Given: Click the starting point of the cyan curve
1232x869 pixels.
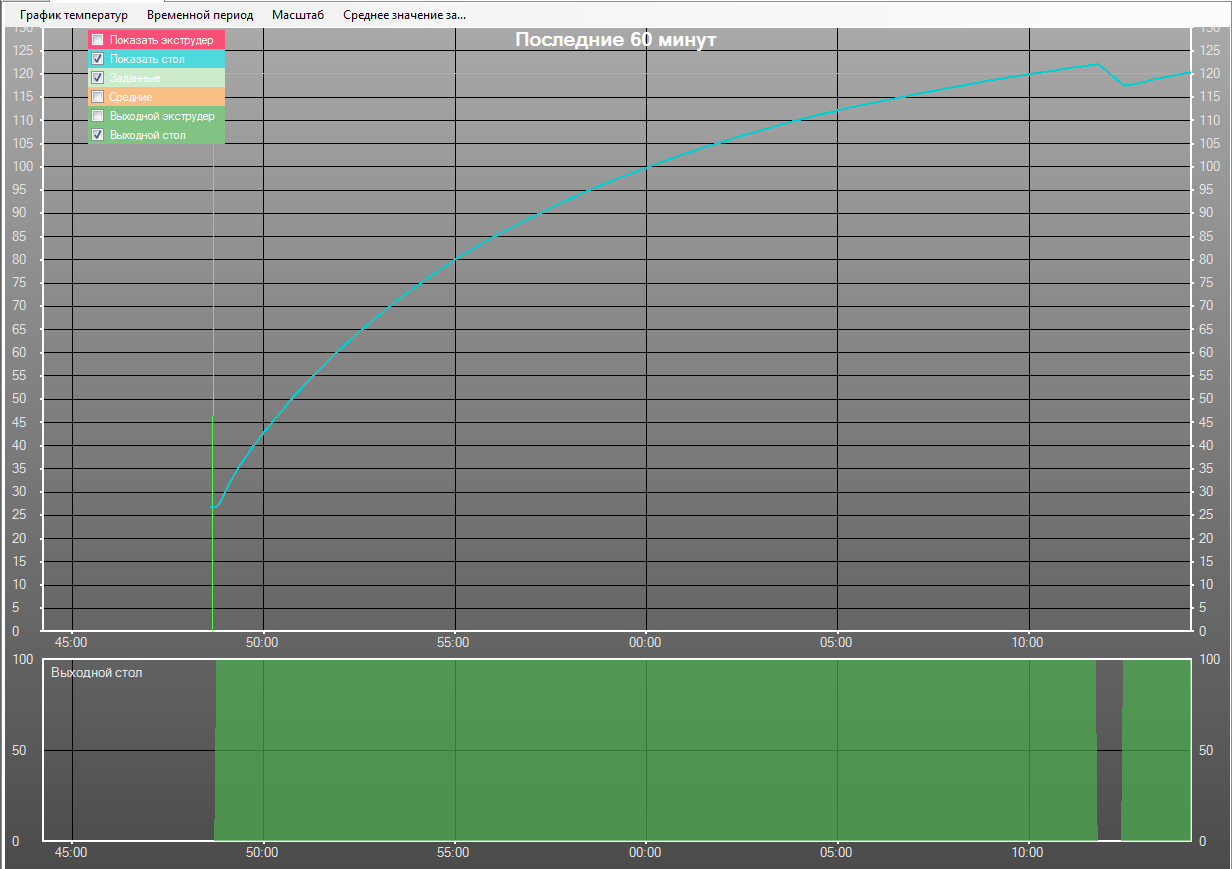Looking at the screenshot, I should pos(213,507).
